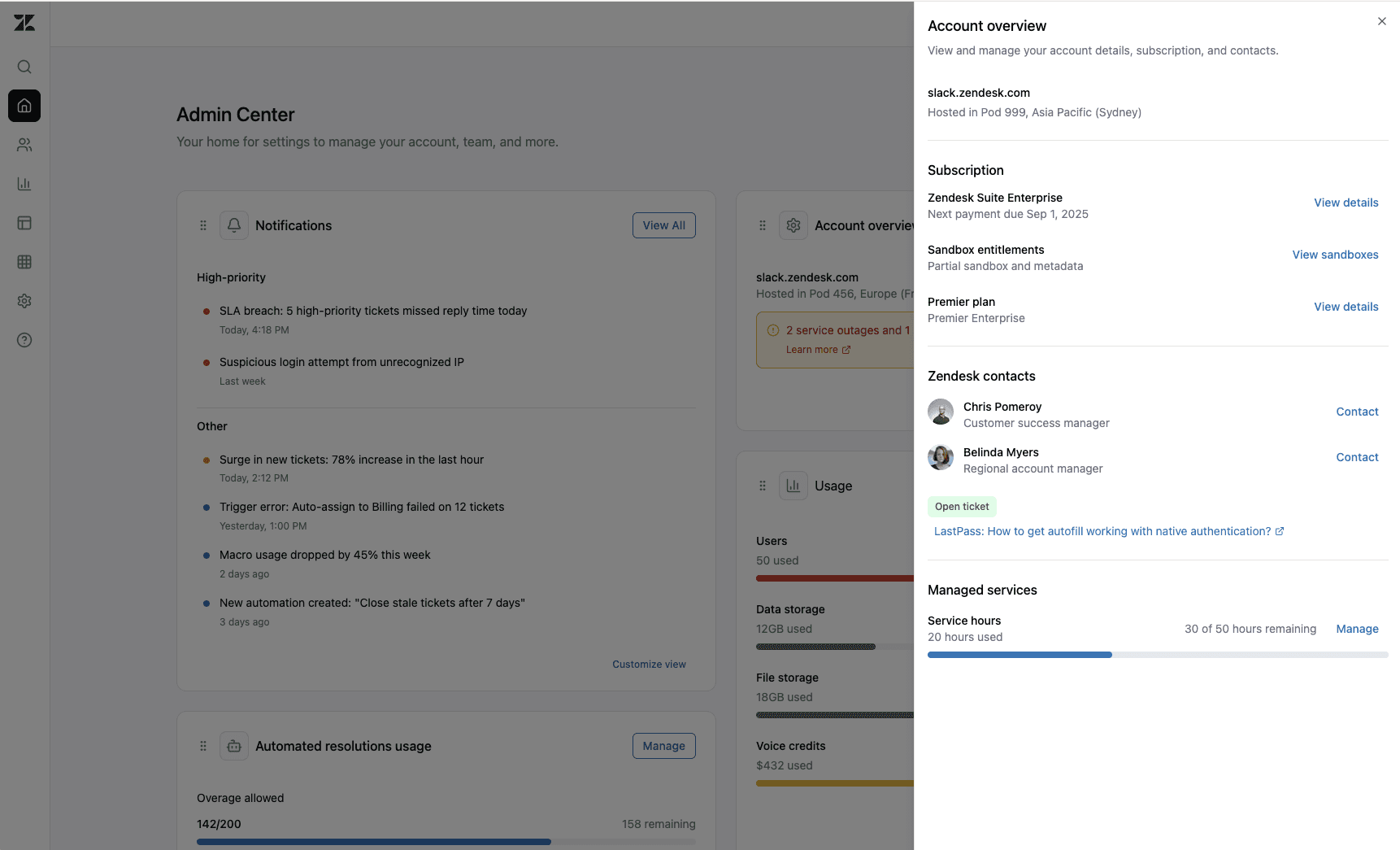1400x850 pixels.
Task: Open View sandboxes link
Action: [x=1335, y=255]
